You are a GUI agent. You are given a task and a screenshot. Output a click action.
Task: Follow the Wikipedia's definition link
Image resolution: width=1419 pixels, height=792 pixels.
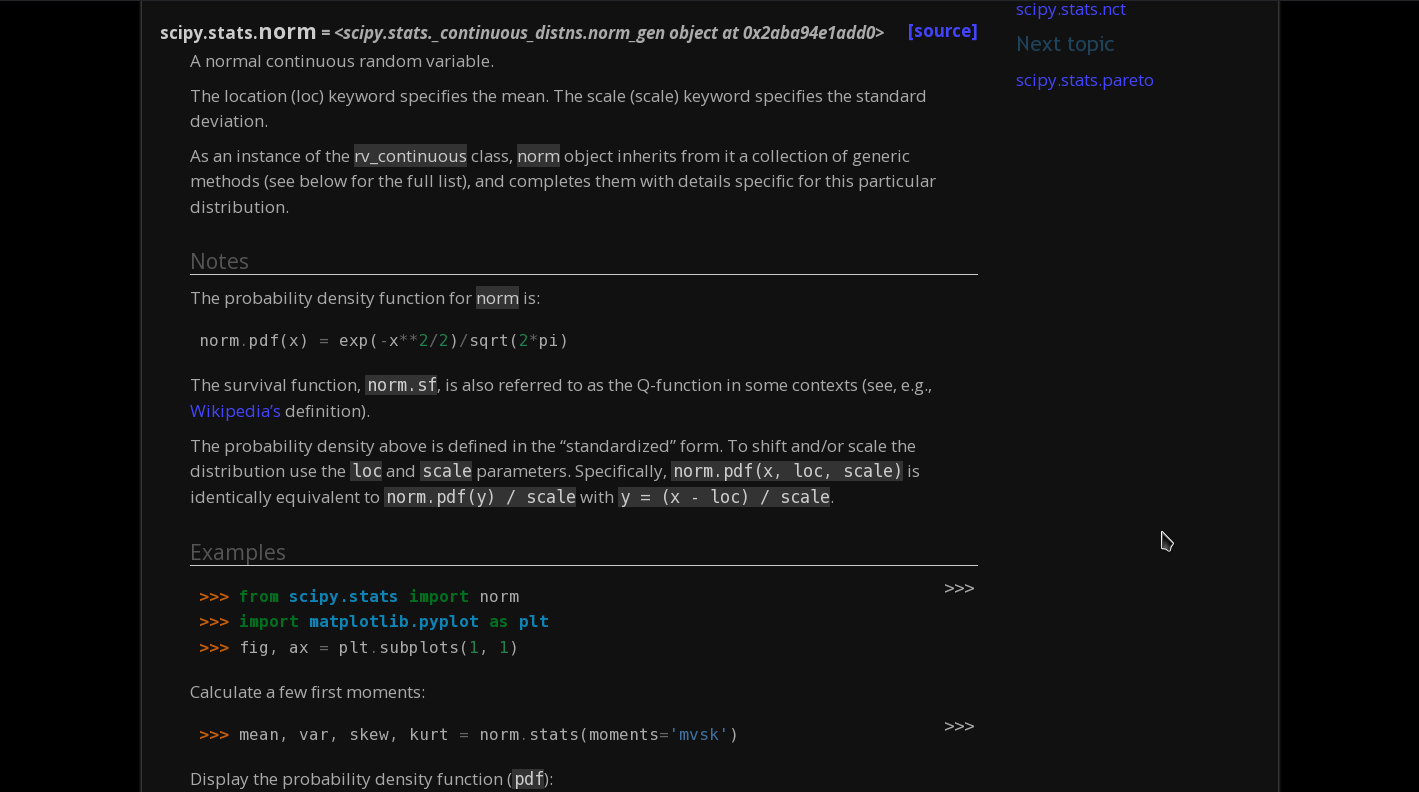tap(235, 411)
